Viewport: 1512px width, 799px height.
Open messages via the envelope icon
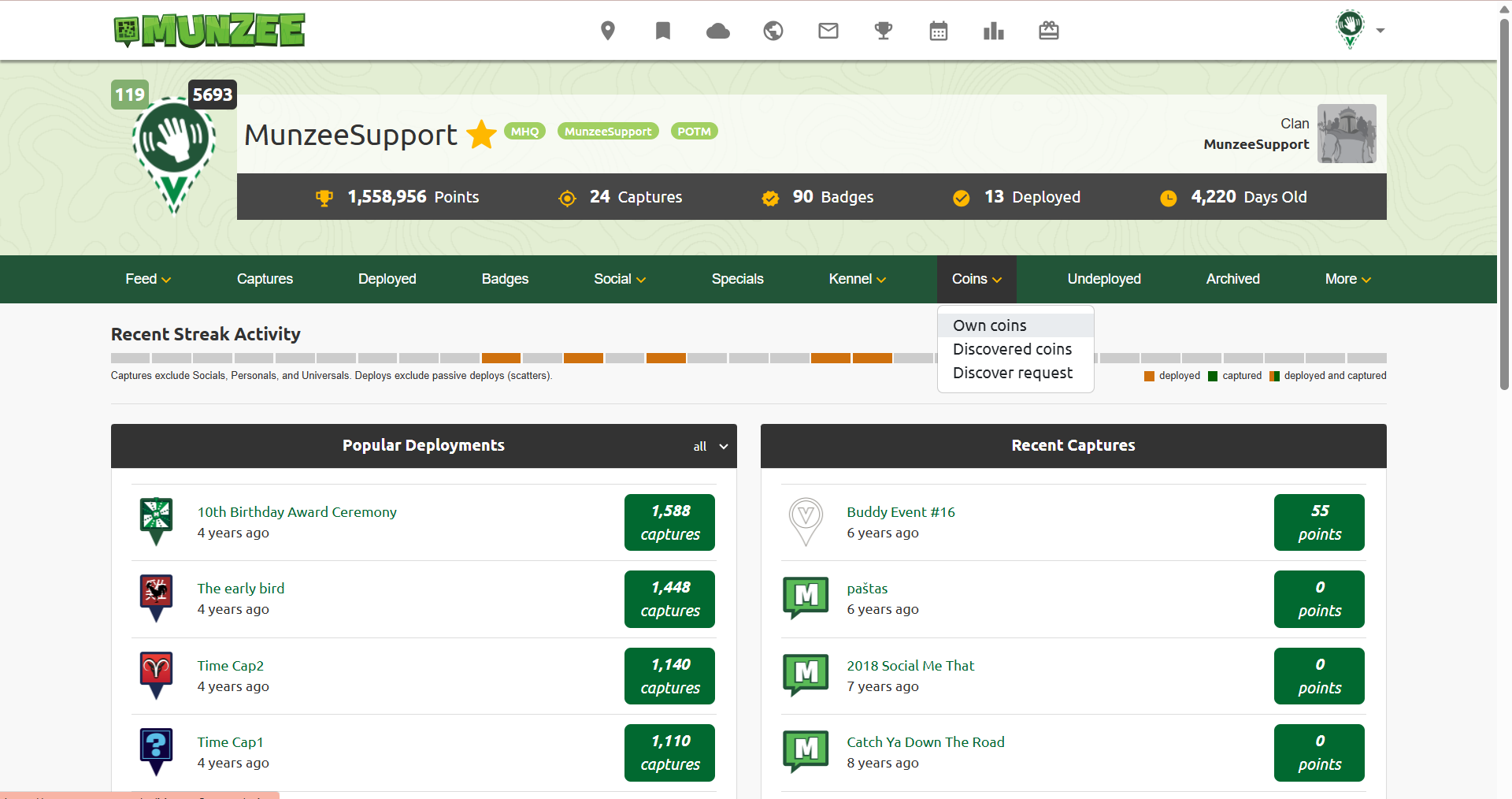click(x=828, y=31)
